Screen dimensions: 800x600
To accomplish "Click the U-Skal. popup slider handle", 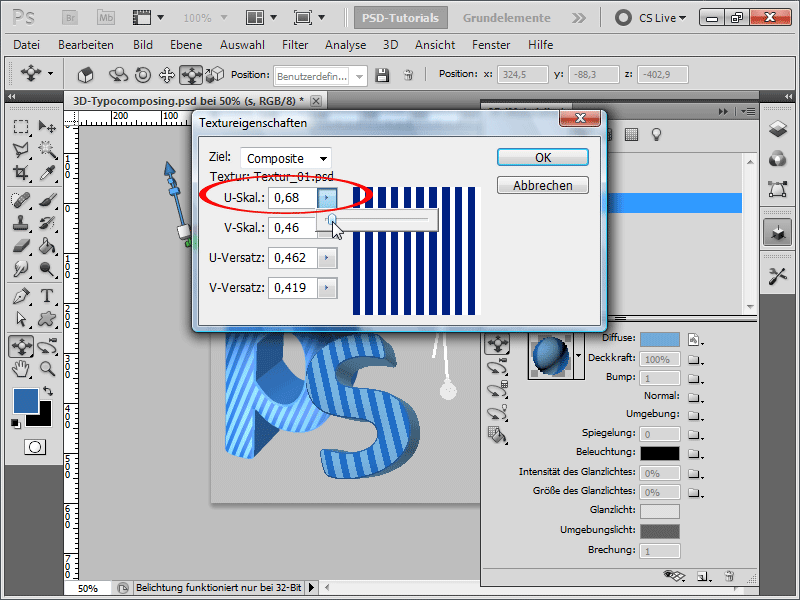I will pyautogui.click(x=332, y=219).
